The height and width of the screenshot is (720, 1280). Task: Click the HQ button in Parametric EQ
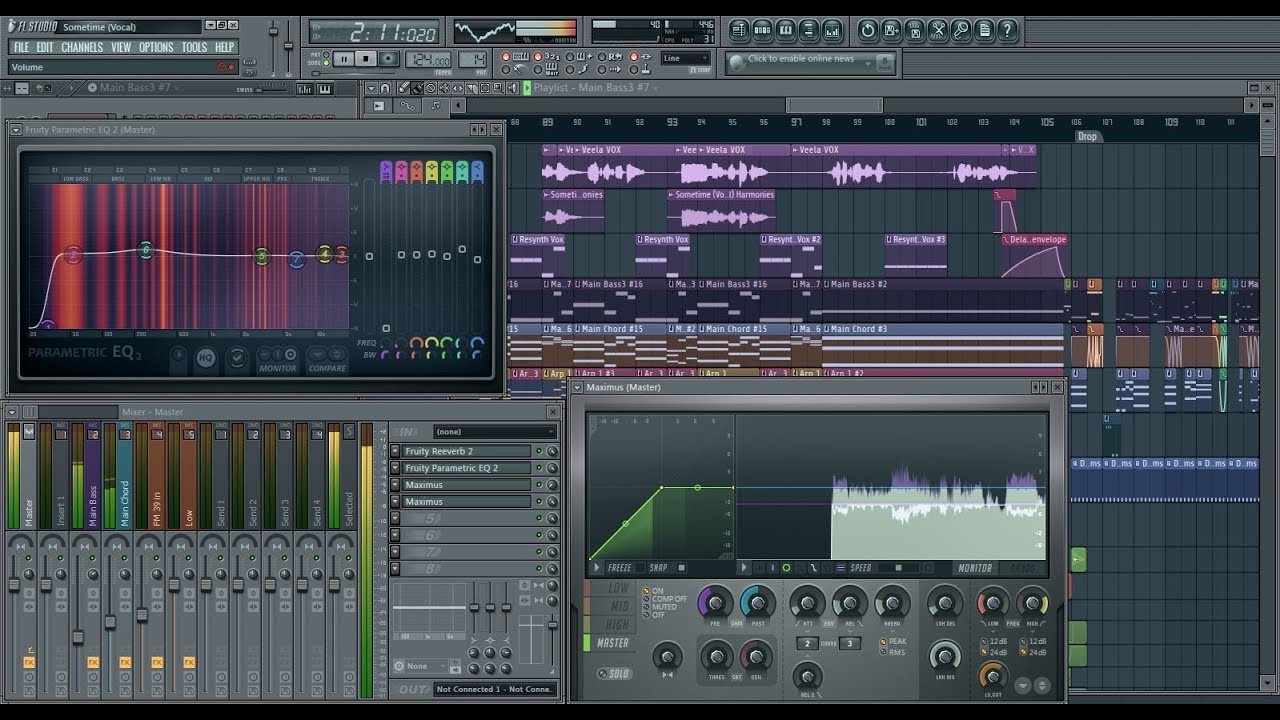(x=206, y=357)
